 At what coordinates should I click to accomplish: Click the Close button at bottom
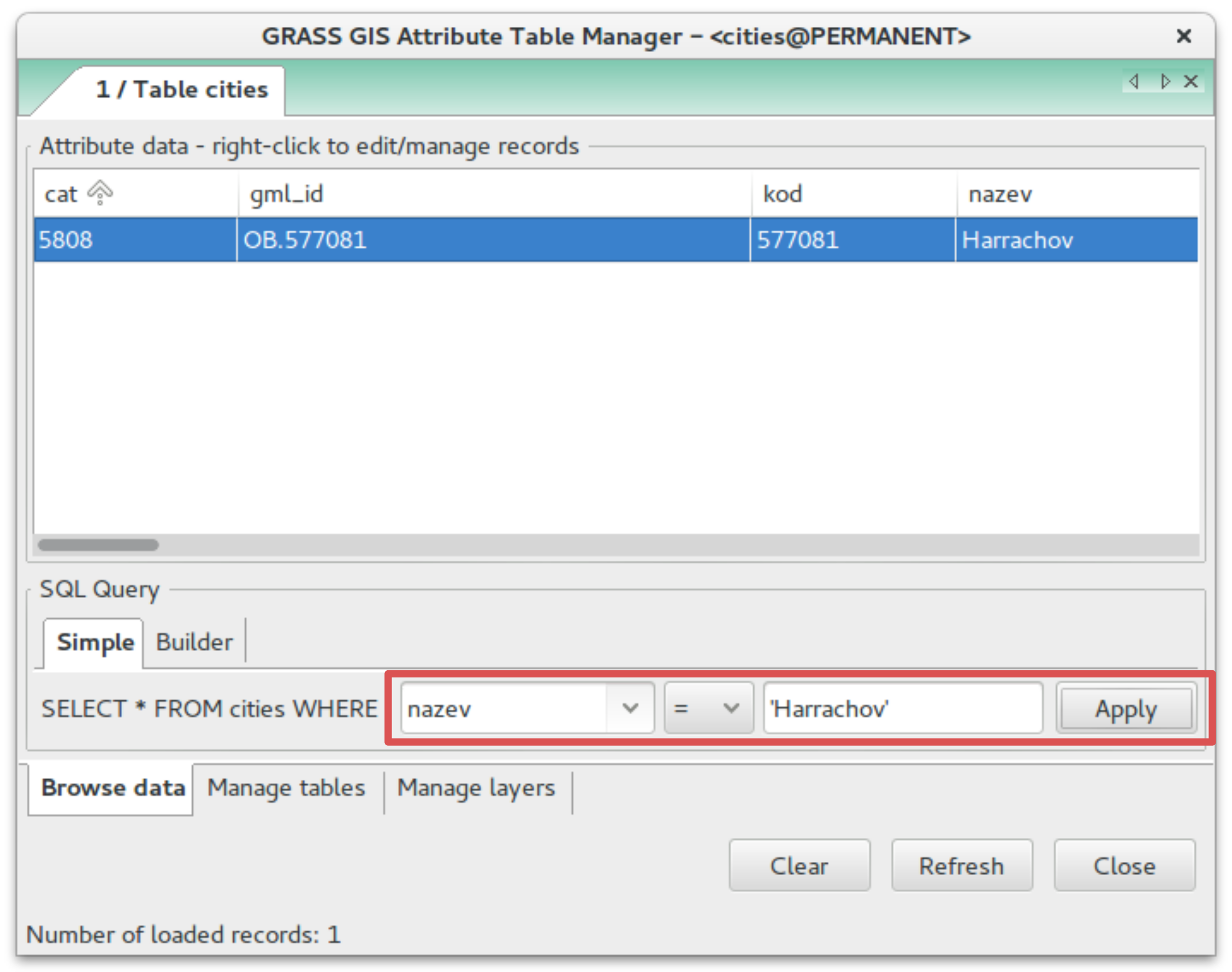pos(1125,866)
